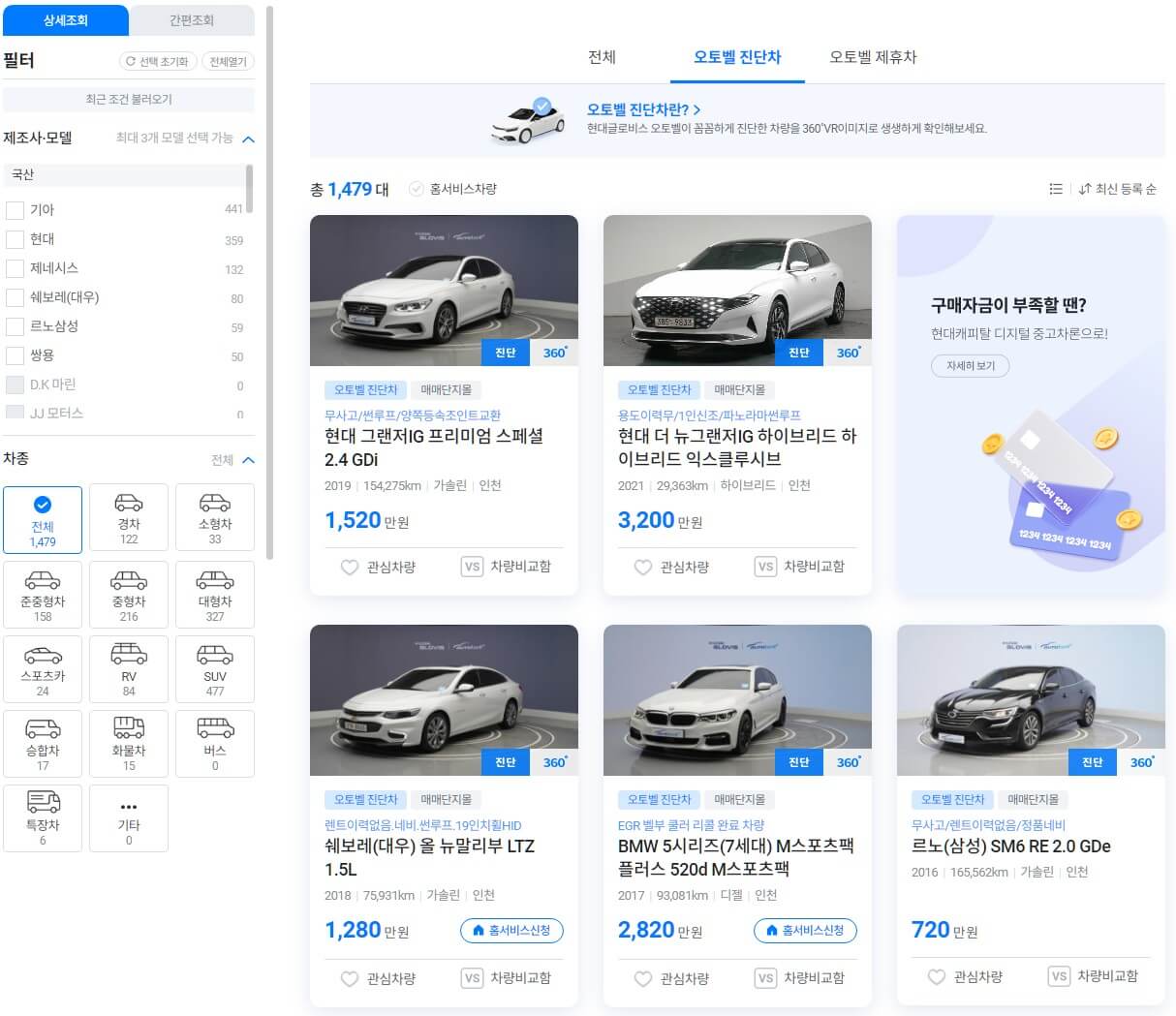1176x1016 pixels.
Task: Click 자세히 보기 on the financing ad
Action: tap(971, 365)
